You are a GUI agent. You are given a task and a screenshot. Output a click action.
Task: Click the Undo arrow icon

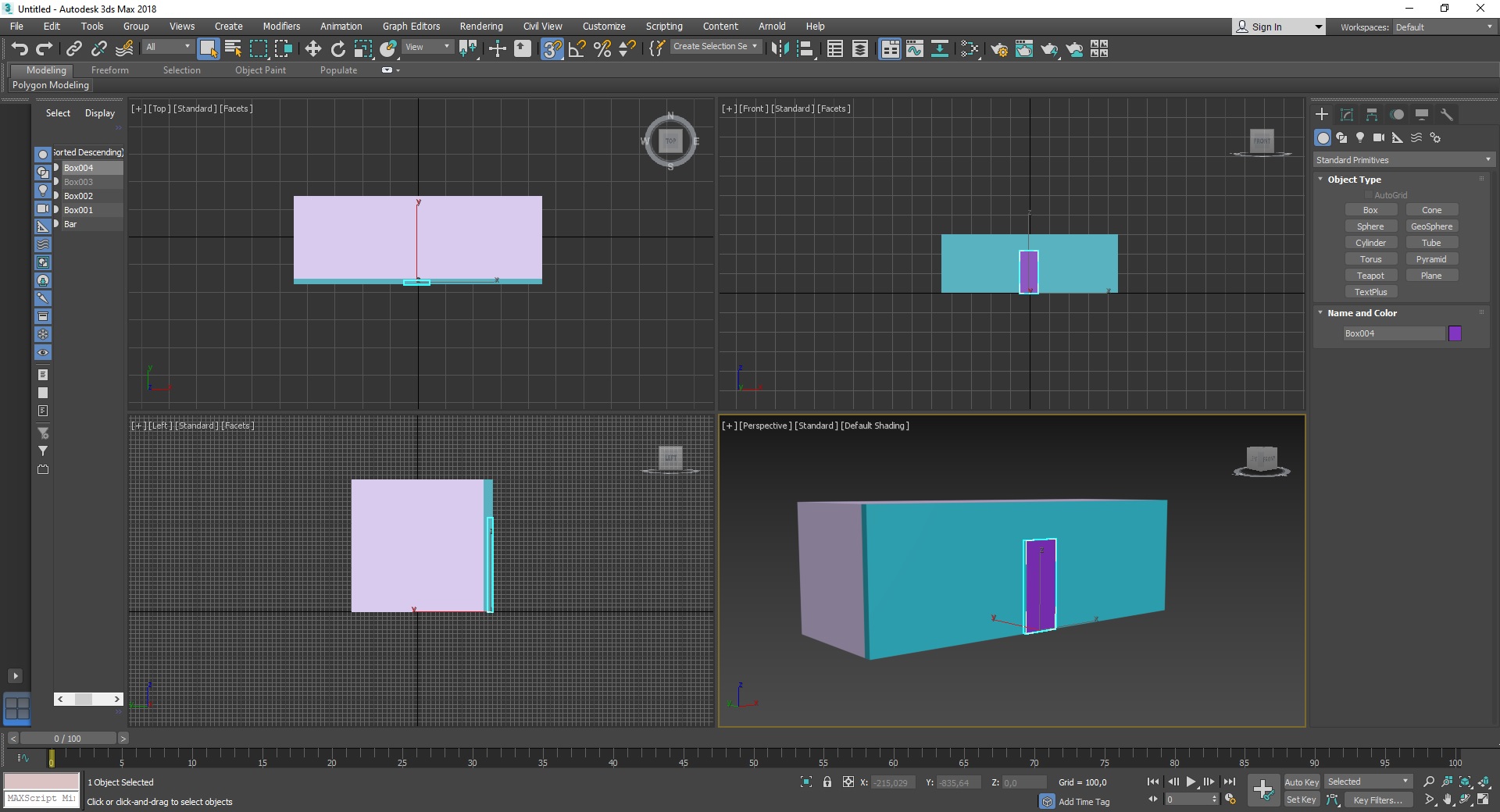point(20,49)
